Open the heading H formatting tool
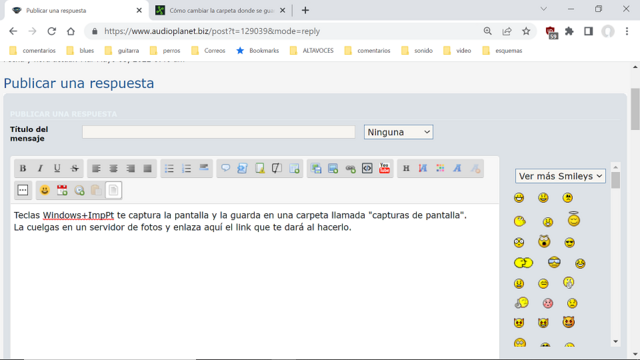640x360 pixels. tap(406, 168)
